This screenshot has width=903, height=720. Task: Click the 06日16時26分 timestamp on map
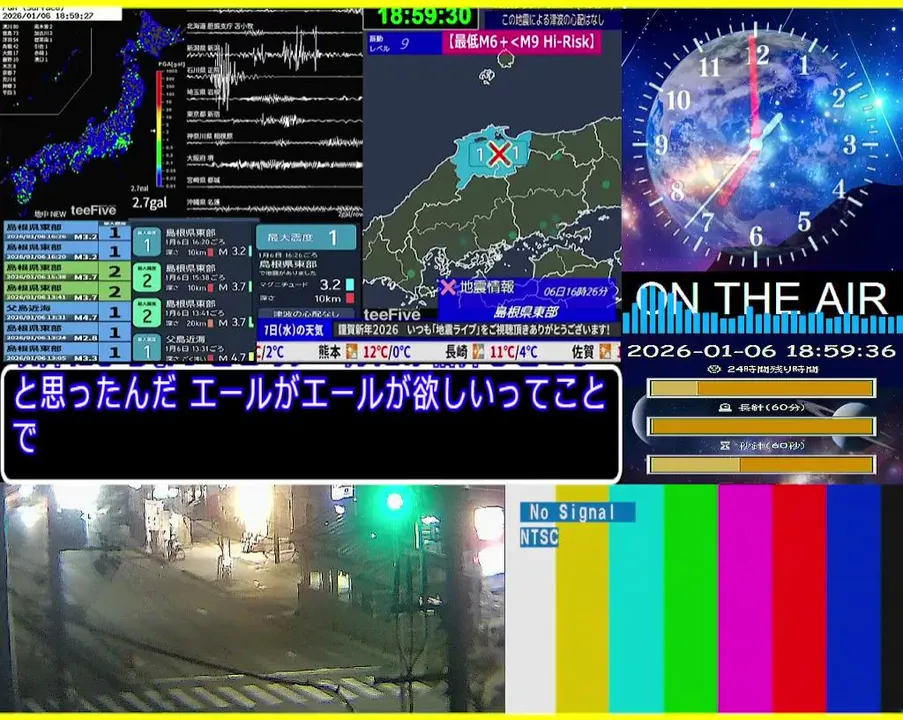[x=575, y=291]
